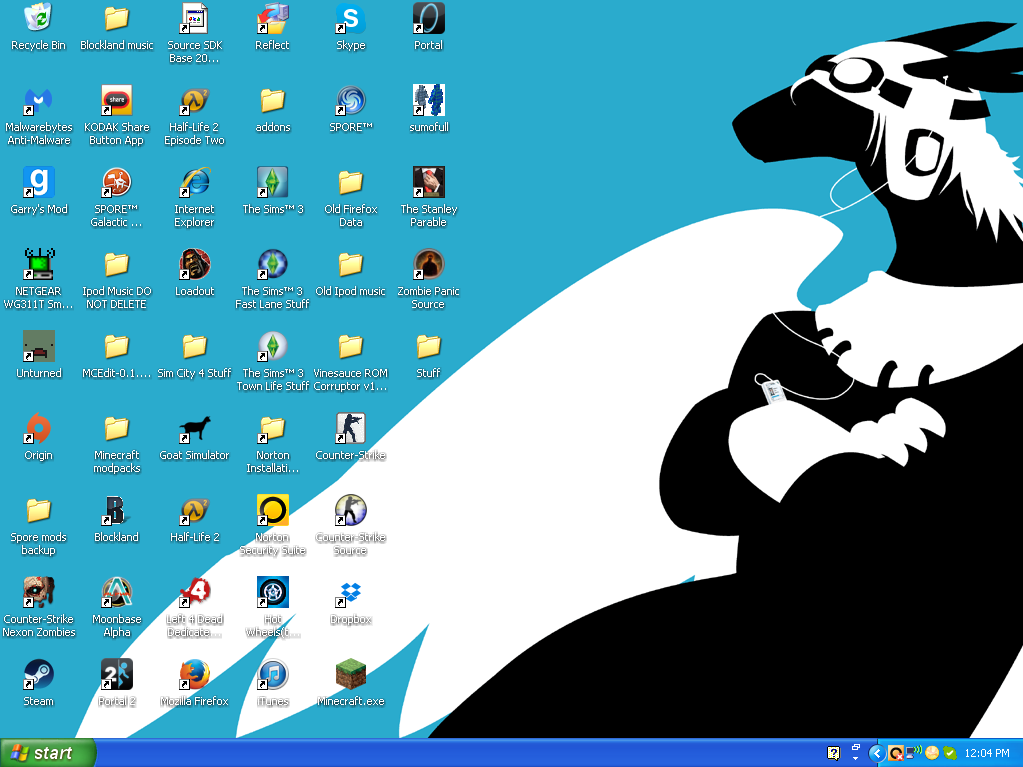The height and width of the screenshot is (767, 1023).
Task: Launch Garry's Mod from the desktop
Action: click(38, 183)
